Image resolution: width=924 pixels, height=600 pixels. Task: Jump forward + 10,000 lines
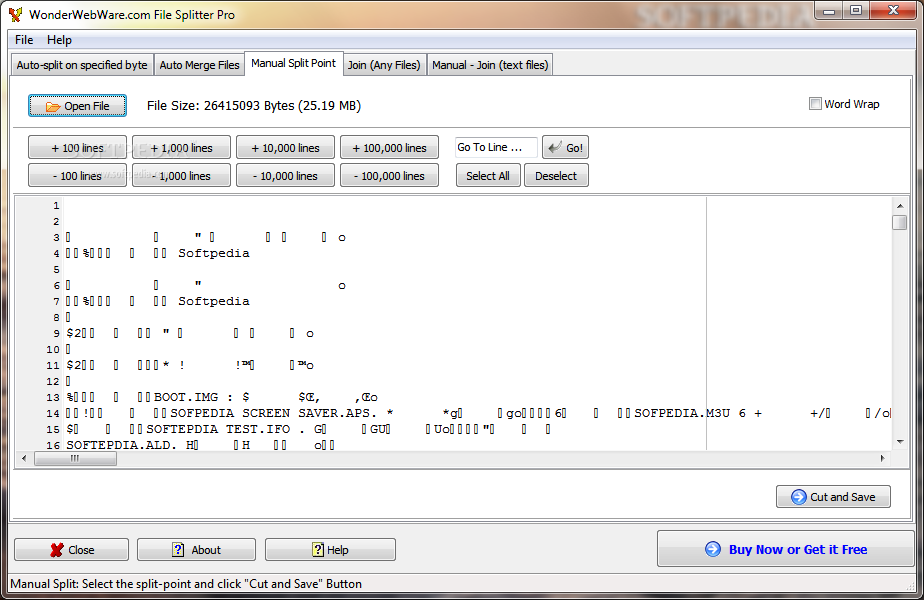tap(285, 147)
